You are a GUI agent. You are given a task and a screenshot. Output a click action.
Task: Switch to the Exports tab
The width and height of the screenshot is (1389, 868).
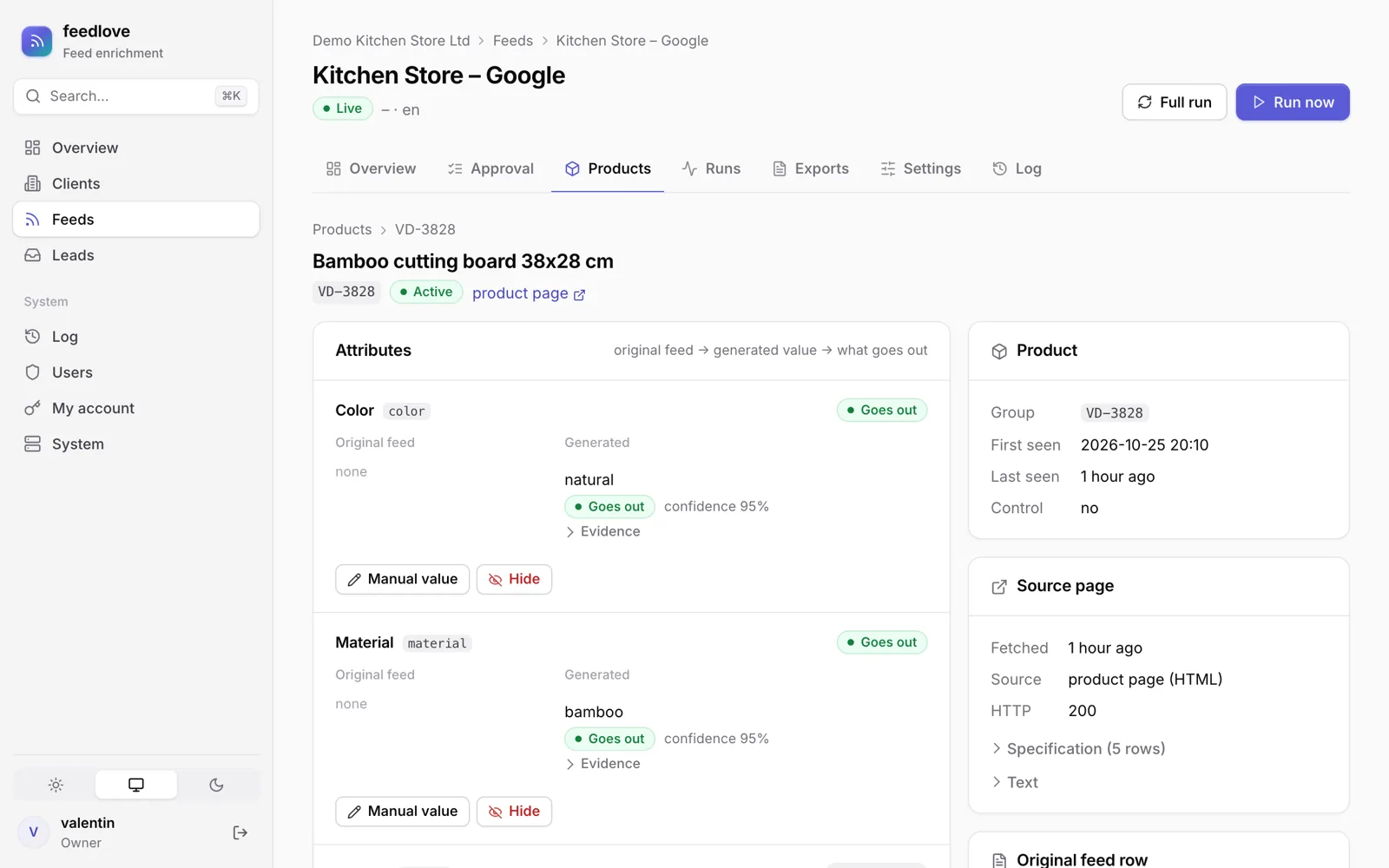(x=811, y=168)
